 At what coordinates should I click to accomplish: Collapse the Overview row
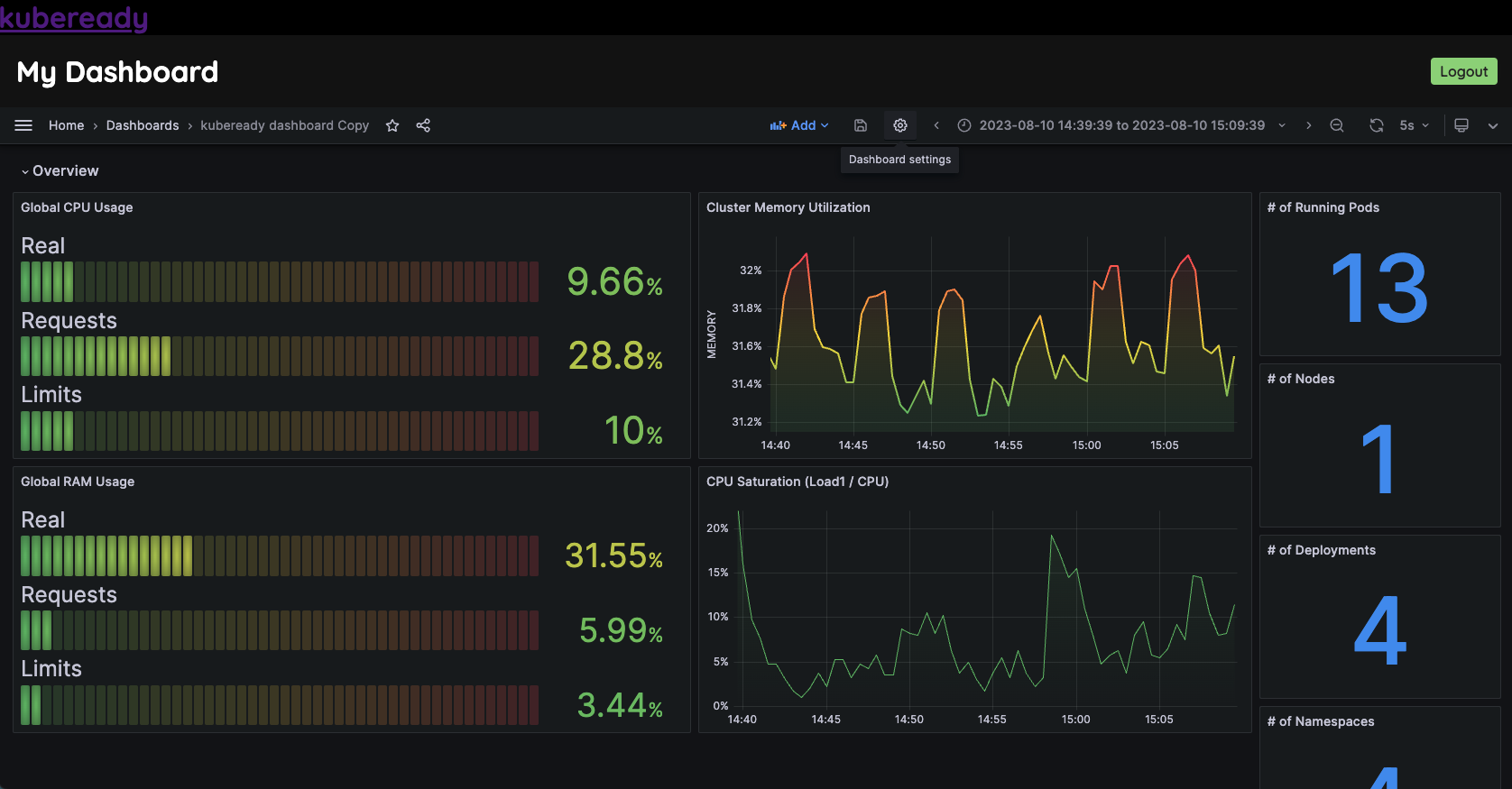60,170
